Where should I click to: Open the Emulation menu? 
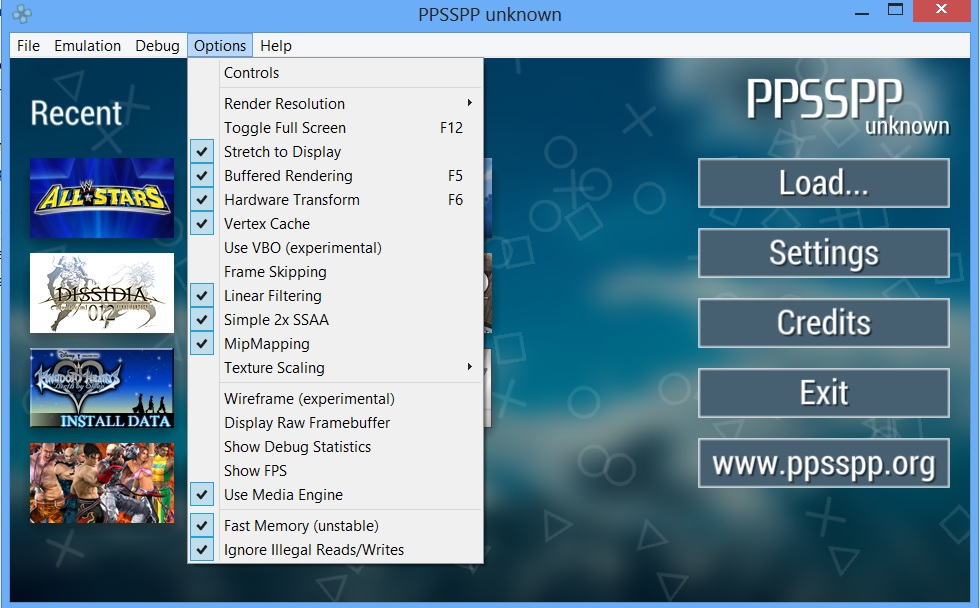(87, 46)
